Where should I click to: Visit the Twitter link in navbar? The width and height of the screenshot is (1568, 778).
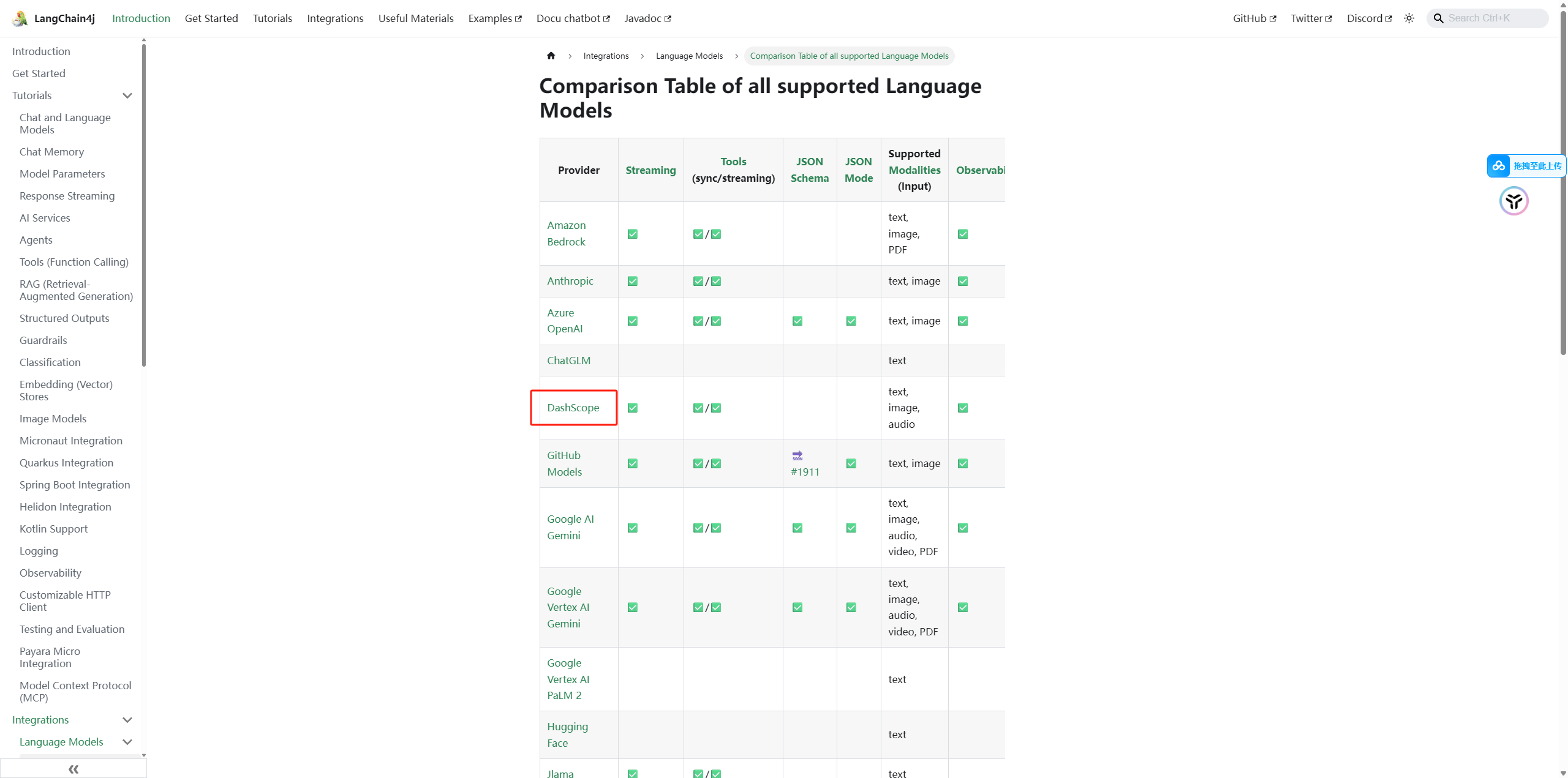click(x=1311, y=18)
